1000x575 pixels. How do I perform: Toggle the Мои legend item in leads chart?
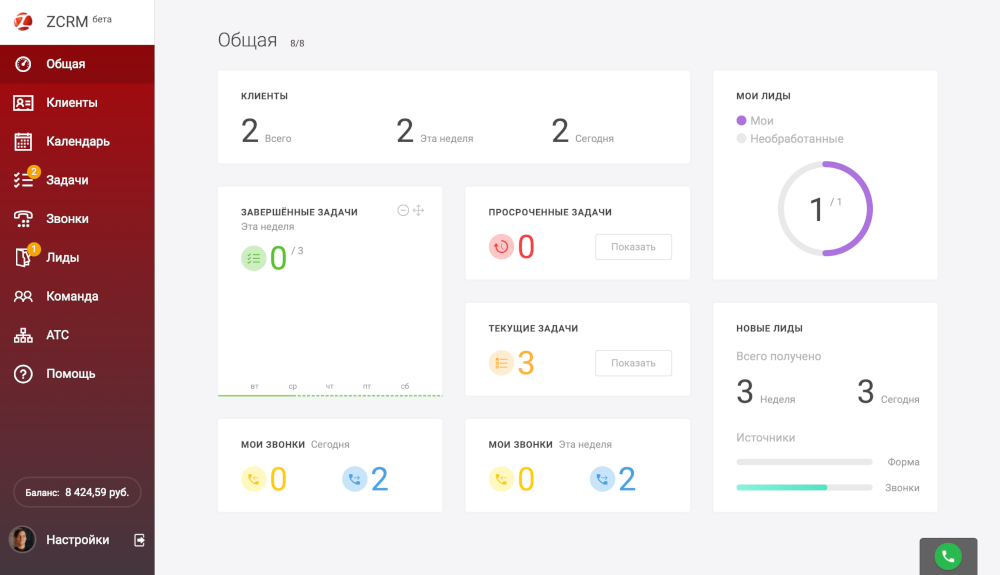755,120
